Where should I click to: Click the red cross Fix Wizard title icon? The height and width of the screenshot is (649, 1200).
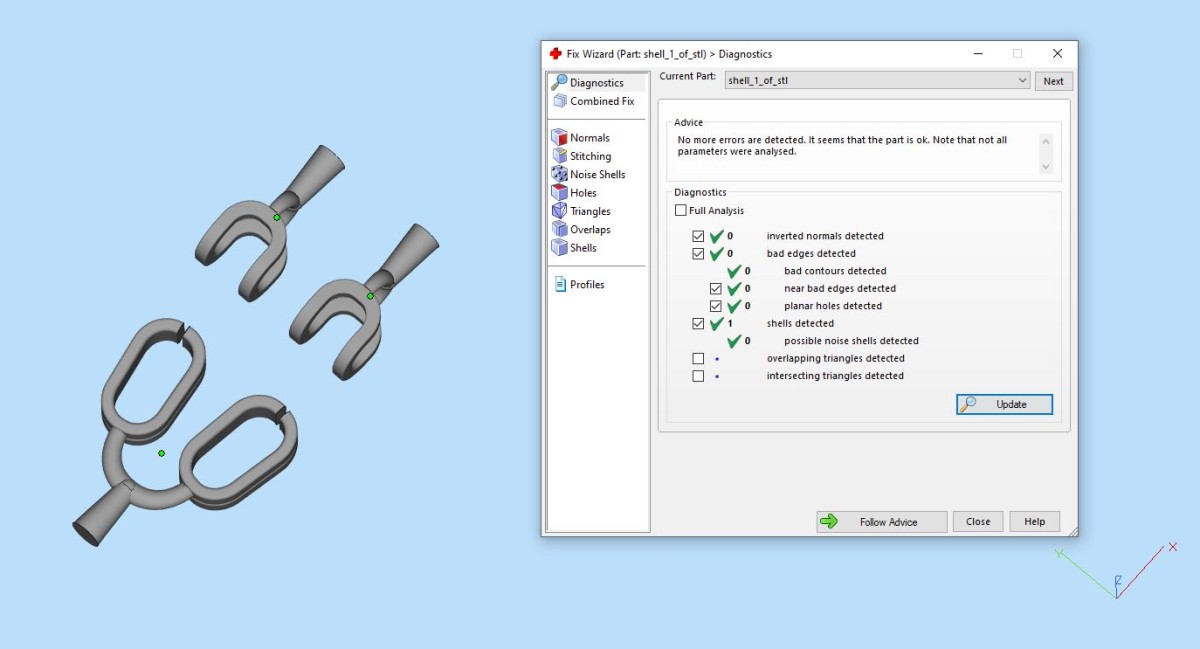click(555, 54)
